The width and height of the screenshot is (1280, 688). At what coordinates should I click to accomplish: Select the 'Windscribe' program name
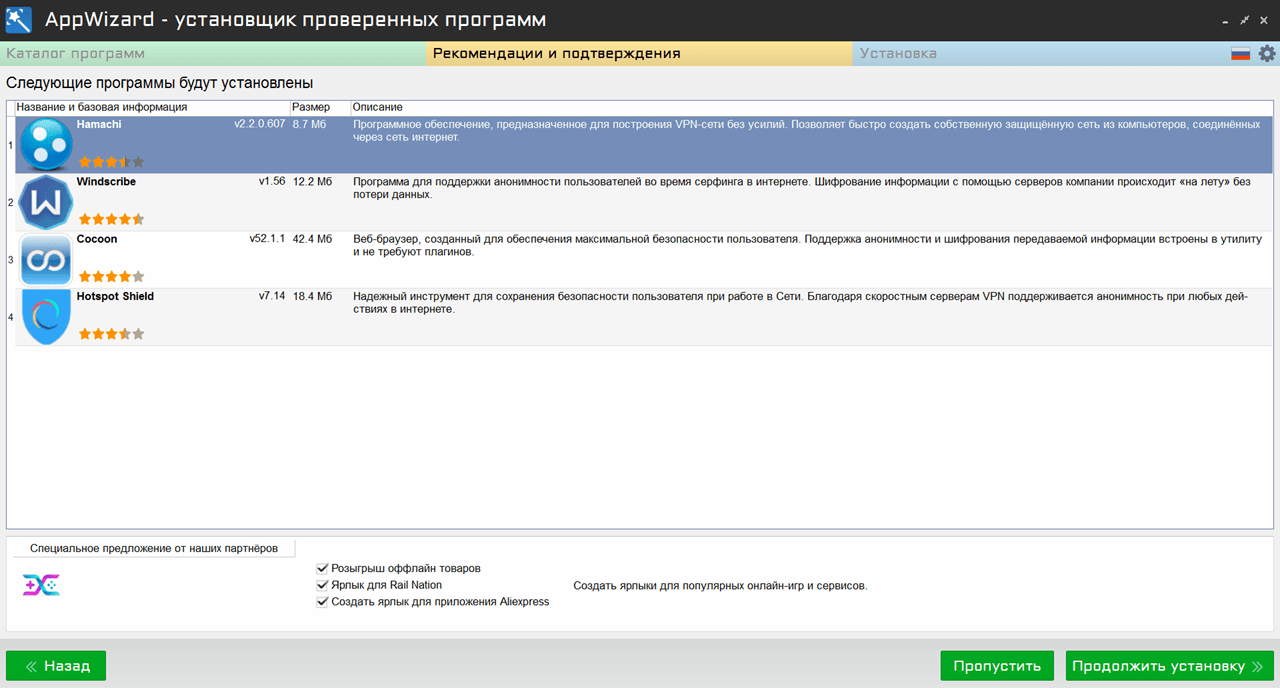(x=106, y=182)
